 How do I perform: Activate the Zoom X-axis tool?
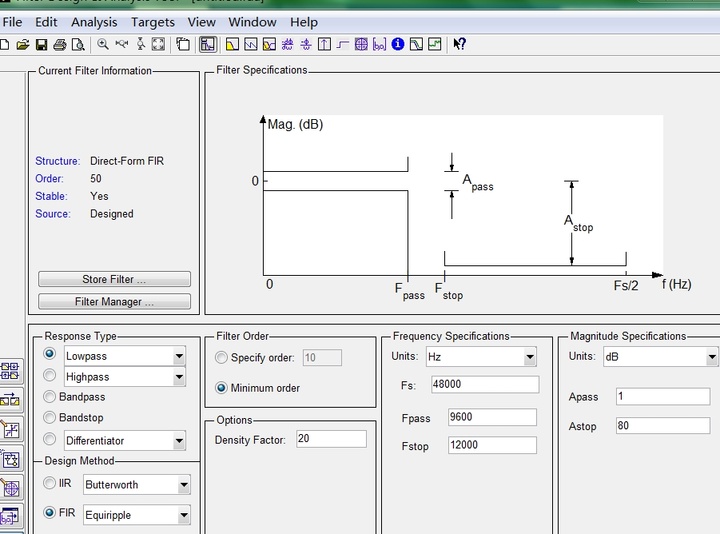(x=122, y=44)
